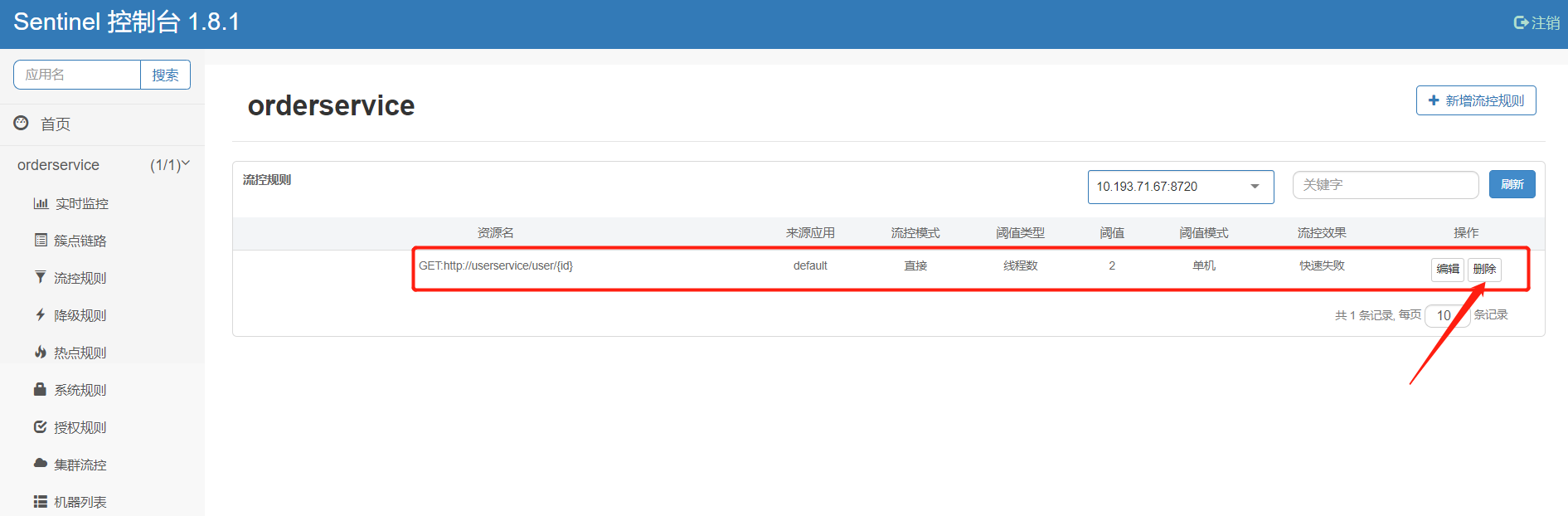Click the 阈值模式 column header
Image resolution: width=1568 pixels, height=516 pixels.
1204,233
